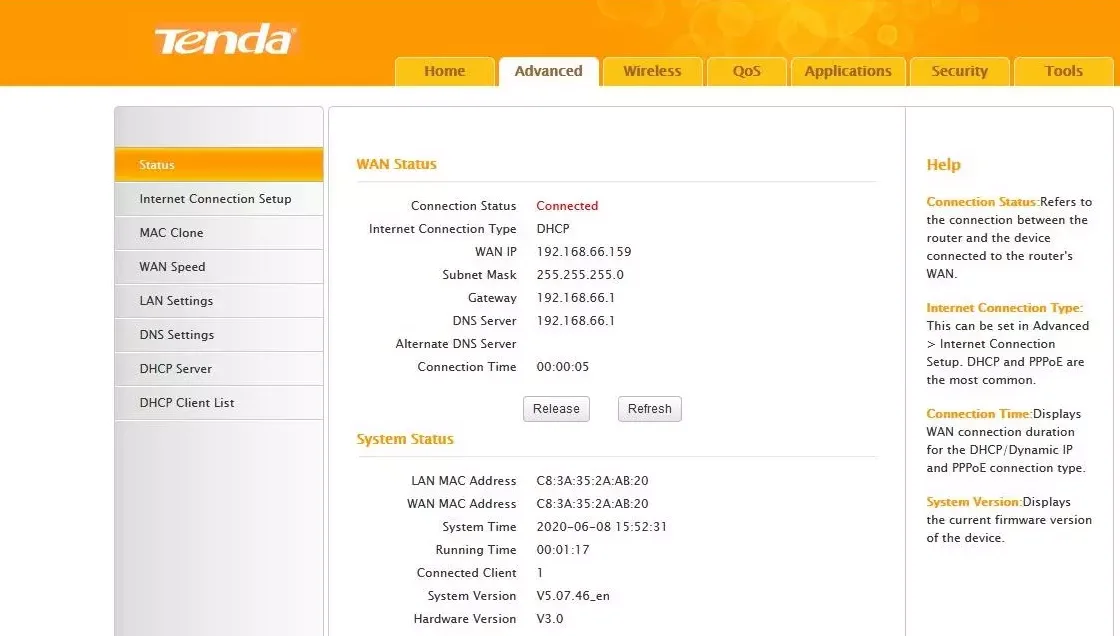
Task: Open Internet Connection Setup page
Action: coord(216,199)
